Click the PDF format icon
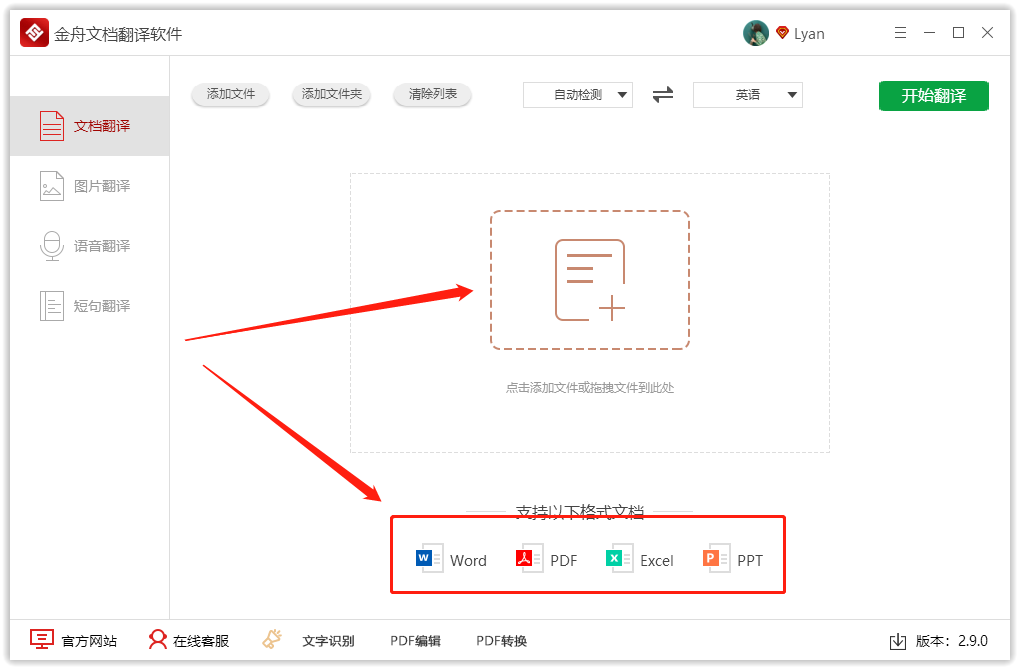Screen dimensions: 1020x670 coord(530,558)
